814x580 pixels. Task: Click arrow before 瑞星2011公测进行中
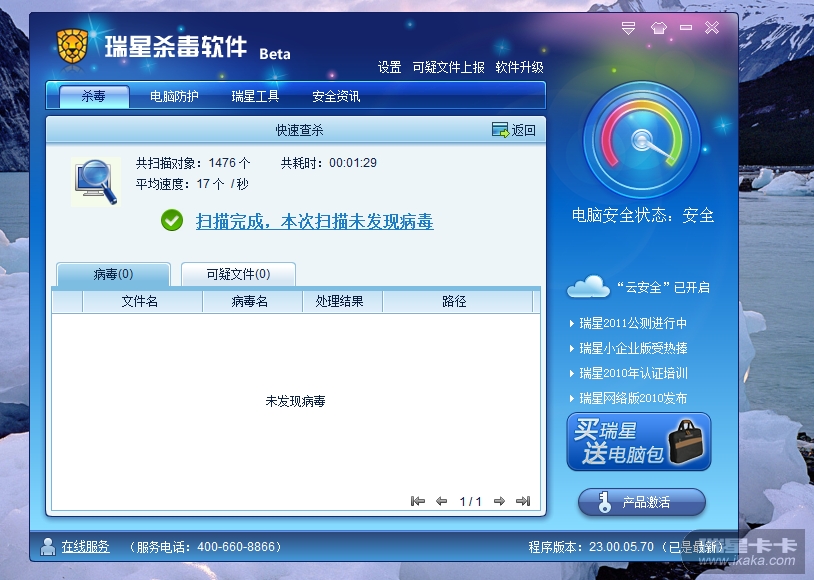coord(572,323)
